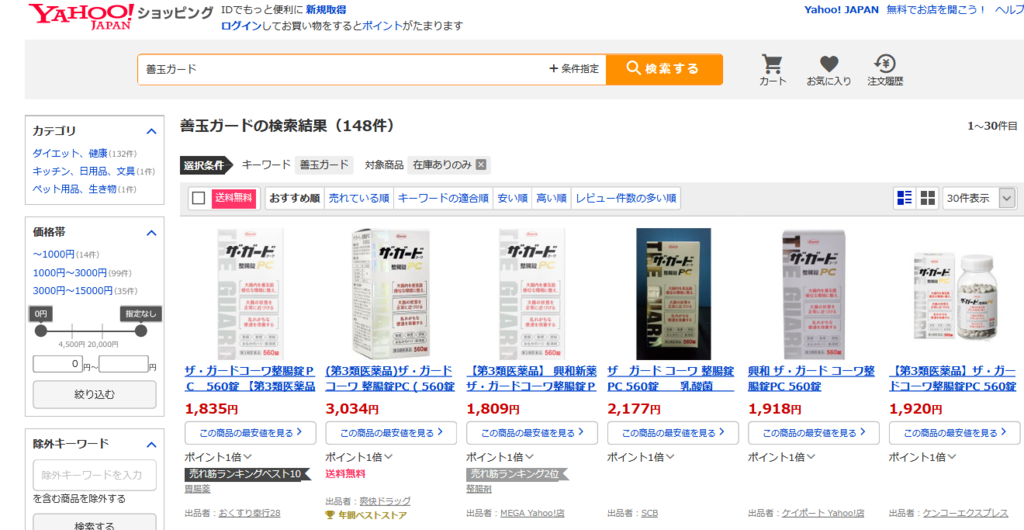Click the 指定なし maximum price slider handle
Screen dimensions: 1024x530
(140, 331)
